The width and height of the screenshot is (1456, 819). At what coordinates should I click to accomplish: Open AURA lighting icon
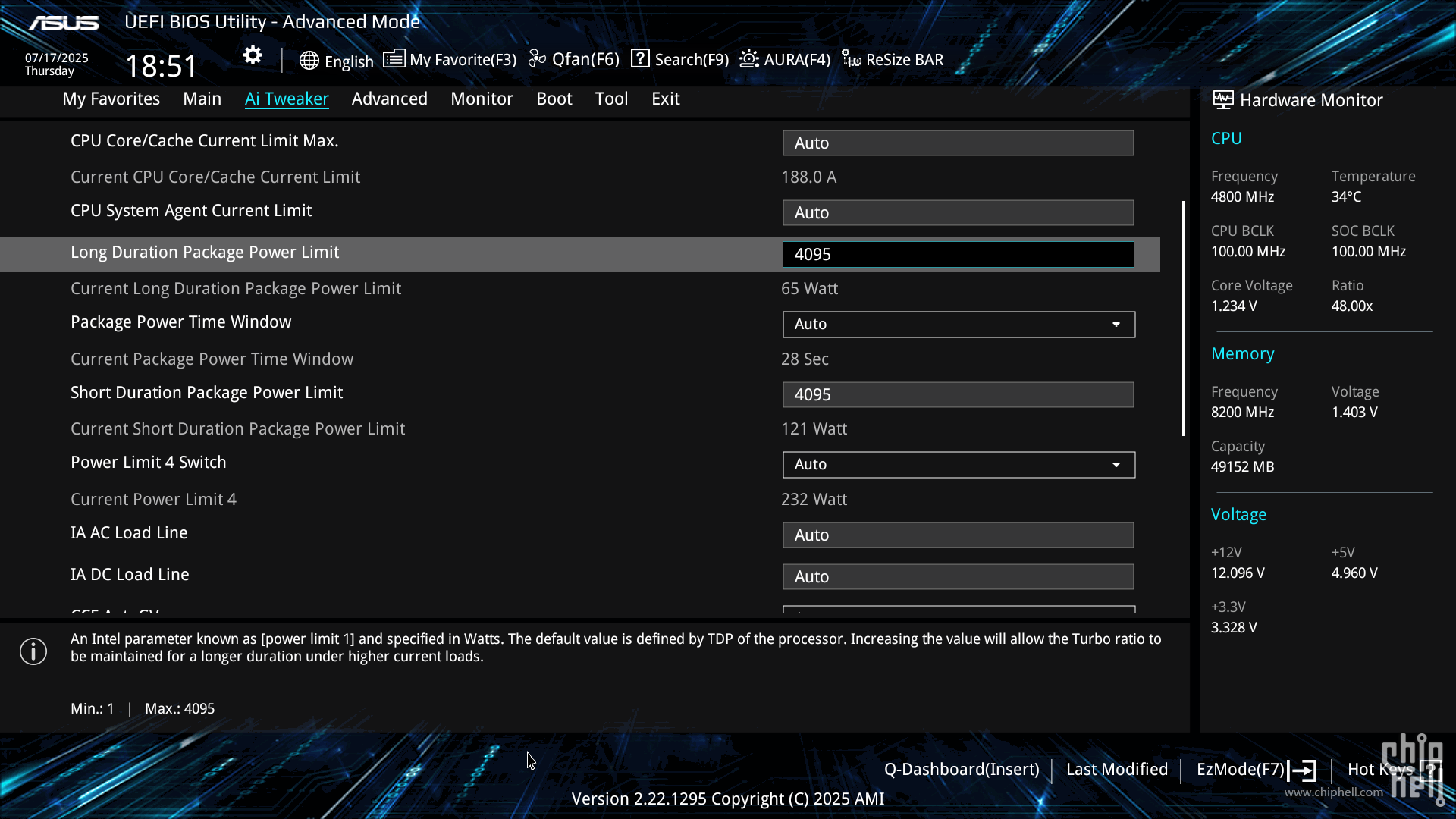pyautogui.click(x=749, y=58)
